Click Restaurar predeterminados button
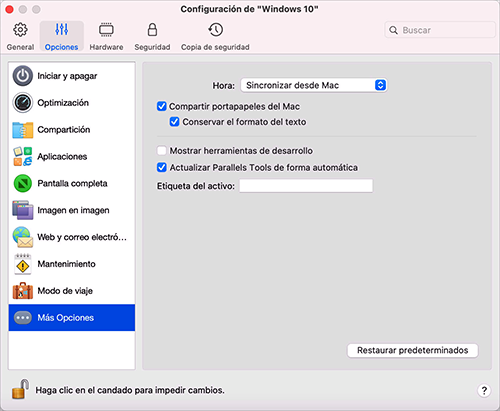This screenshot has width=500, height=411. (413, 350)
